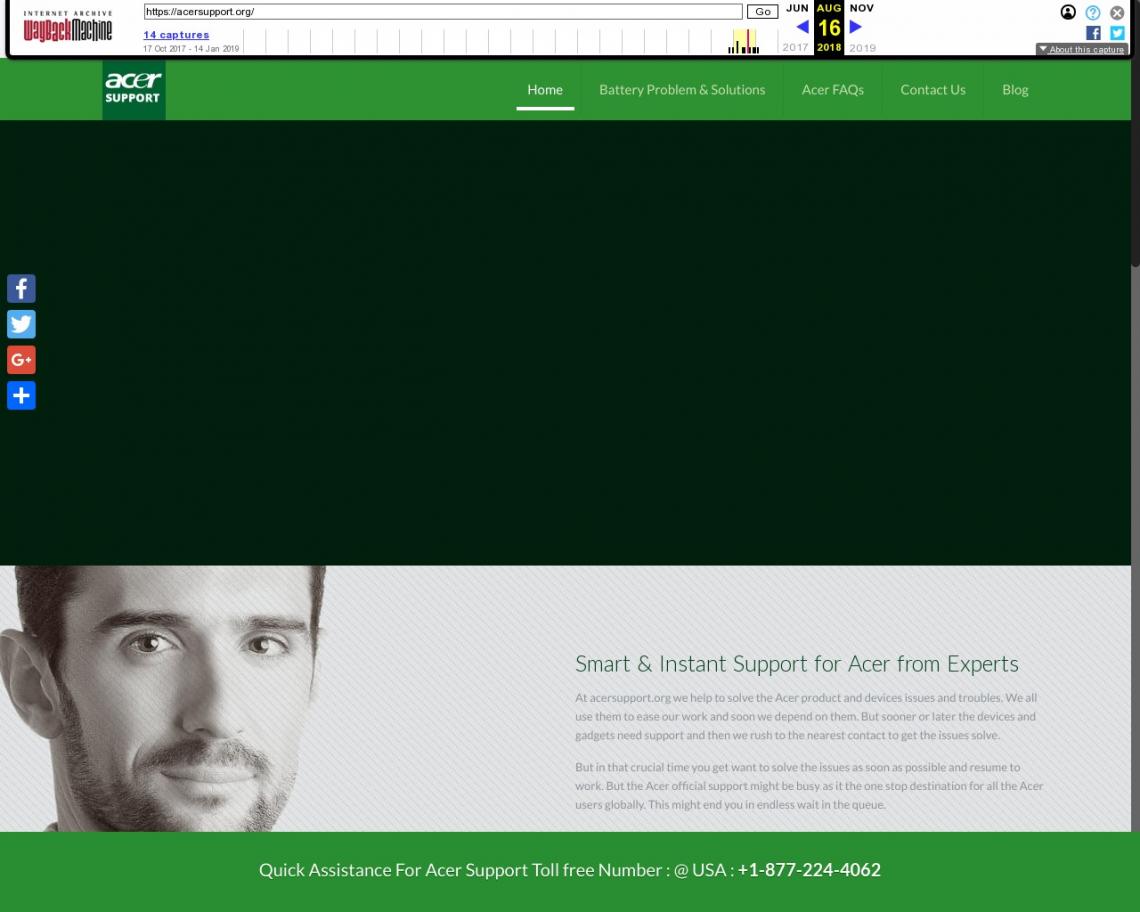
Task: Click the AUG month label
Action: click(x=829, y=8)
